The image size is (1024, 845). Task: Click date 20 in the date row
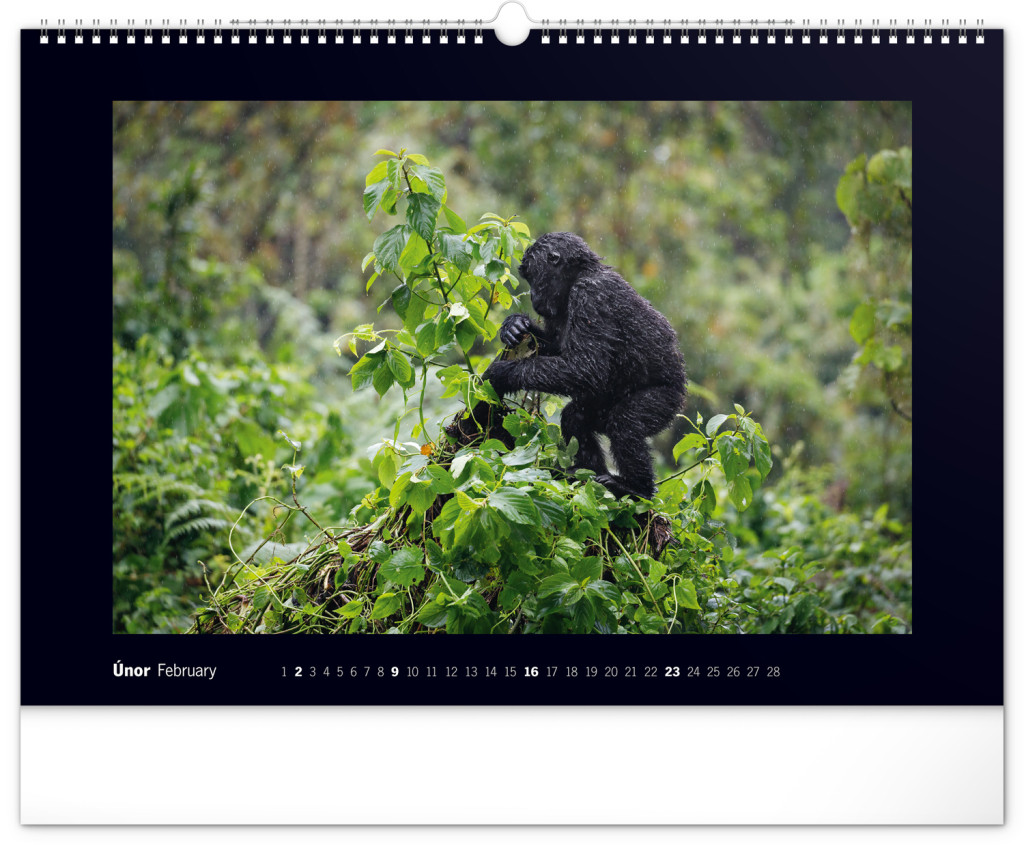[611, 672]
